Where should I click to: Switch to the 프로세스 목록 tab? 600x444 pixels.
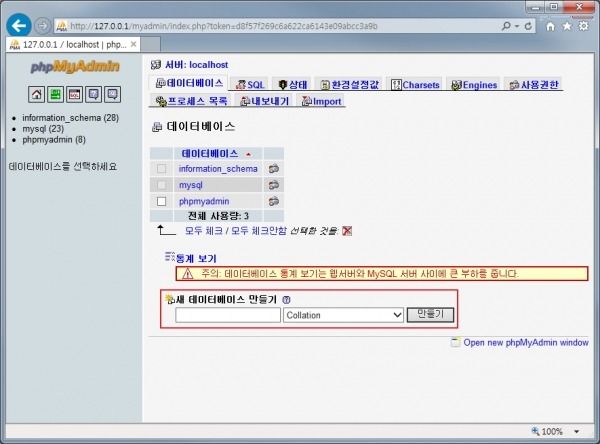click(x=192, y=101)
